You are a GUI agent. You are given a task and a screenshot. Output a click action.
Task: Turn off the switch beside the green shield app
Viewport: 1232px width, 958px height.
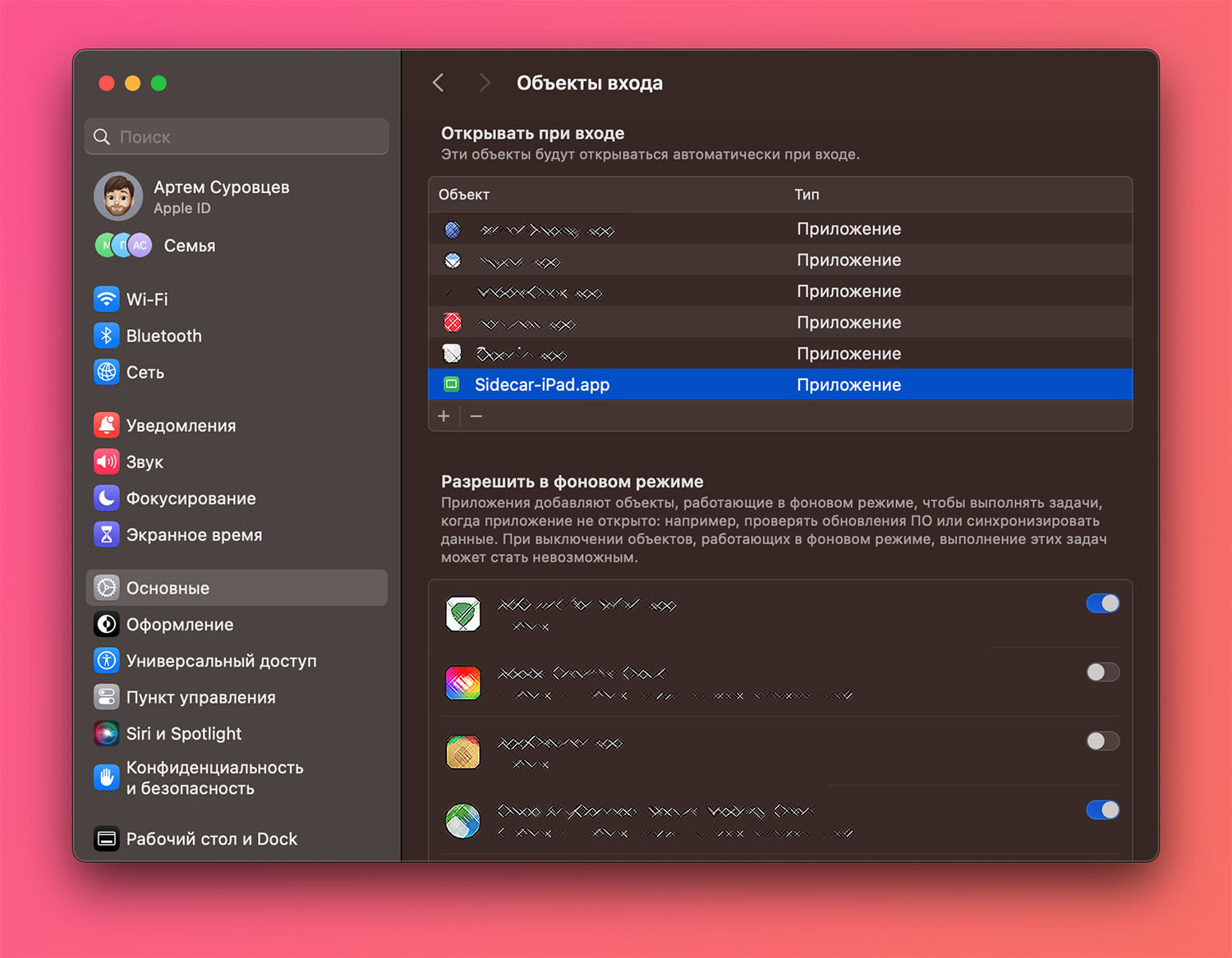click(1103, 603)
